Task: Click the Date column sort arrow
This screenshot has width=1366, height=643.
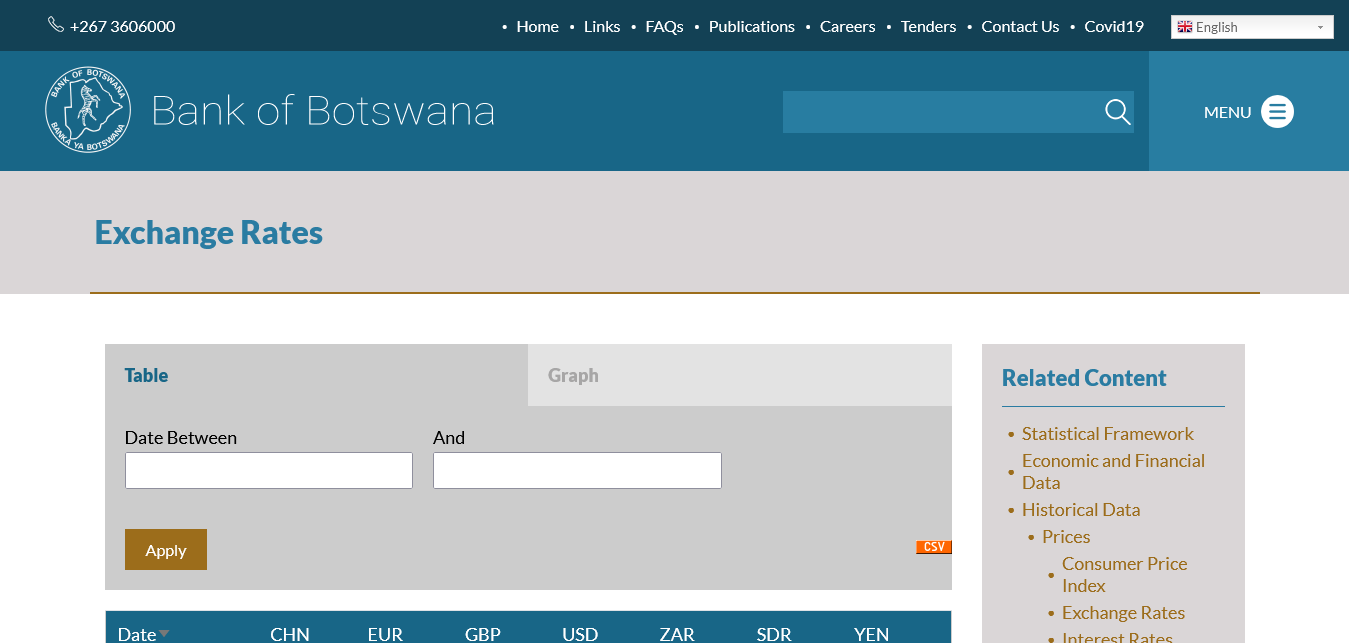Action: point(164,633)
